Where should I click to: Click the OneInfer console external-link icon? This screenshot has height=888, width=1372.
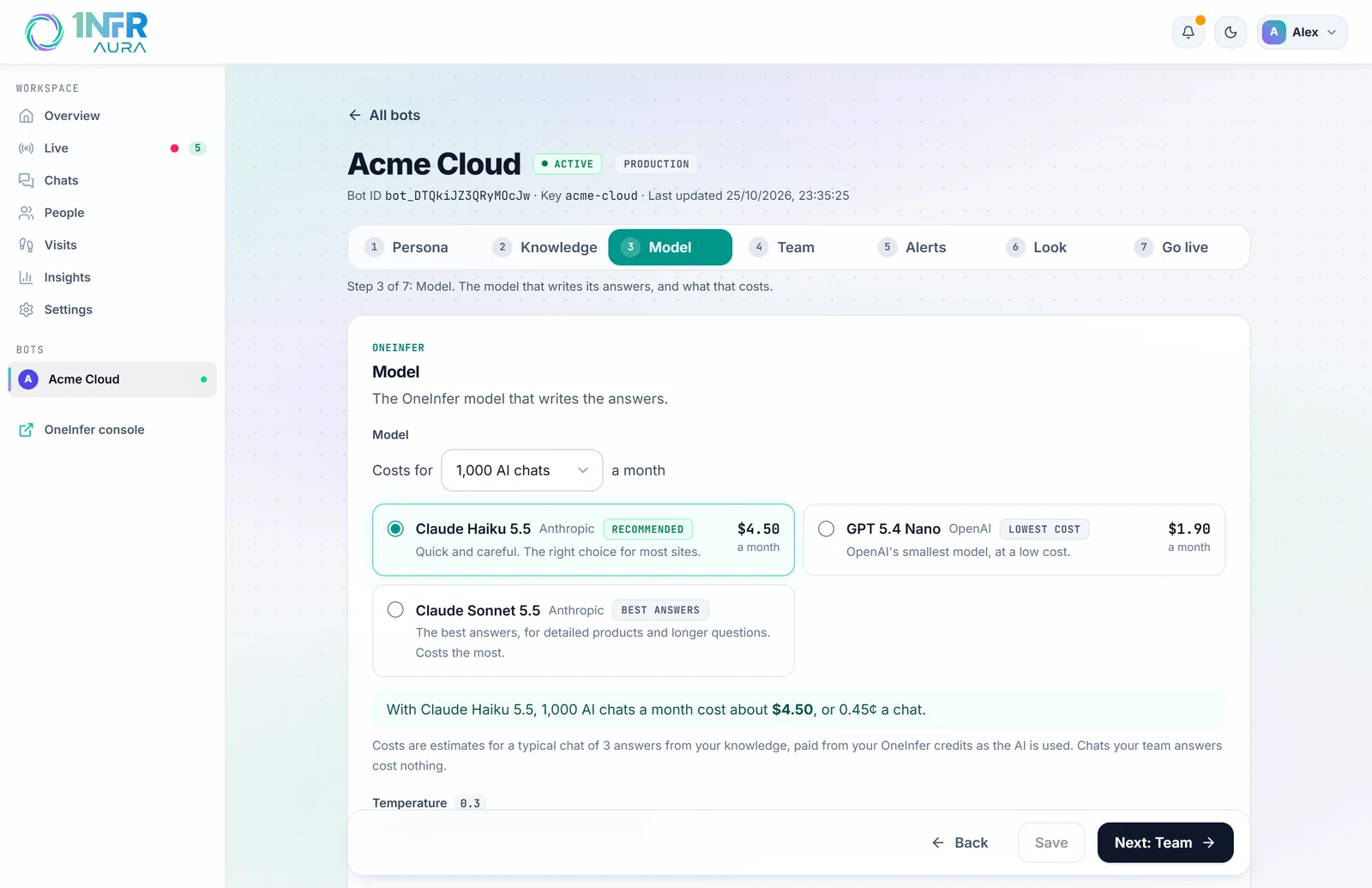pos(27,430)
